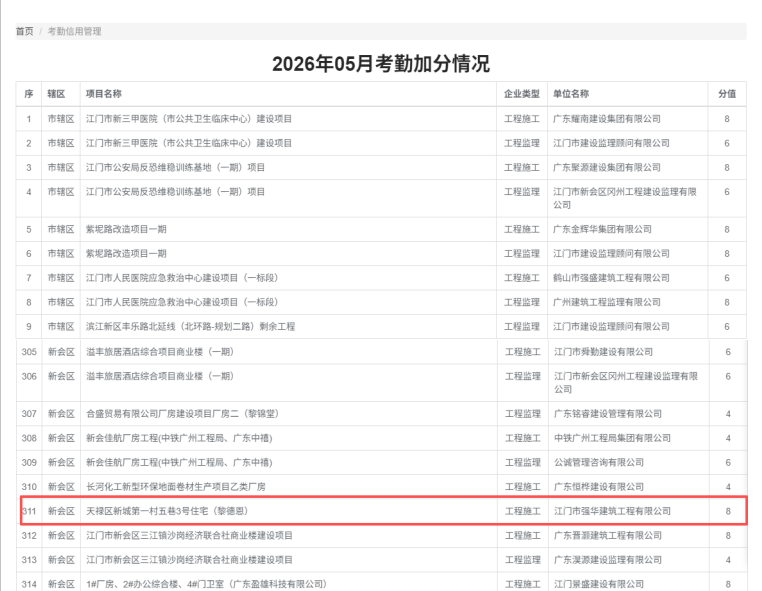The height and width of the screenshot is (591, 762).
Task: Click the 单位名称 column header
Action: coord(571,94)
